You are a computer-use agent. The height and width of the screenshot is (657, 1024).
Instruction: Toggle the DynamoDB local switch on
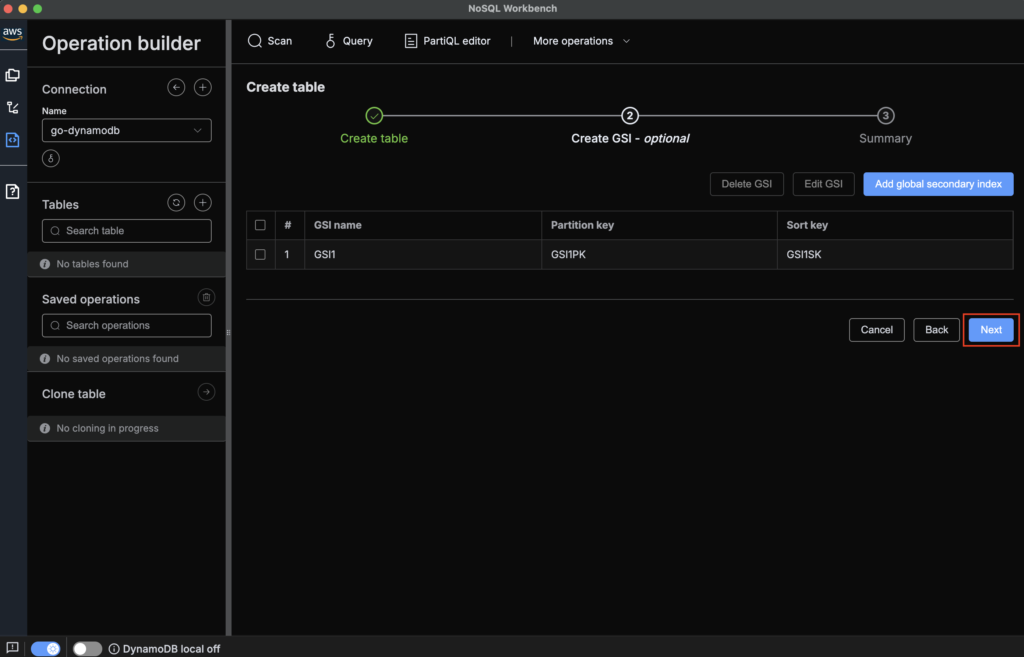(87, 648)
